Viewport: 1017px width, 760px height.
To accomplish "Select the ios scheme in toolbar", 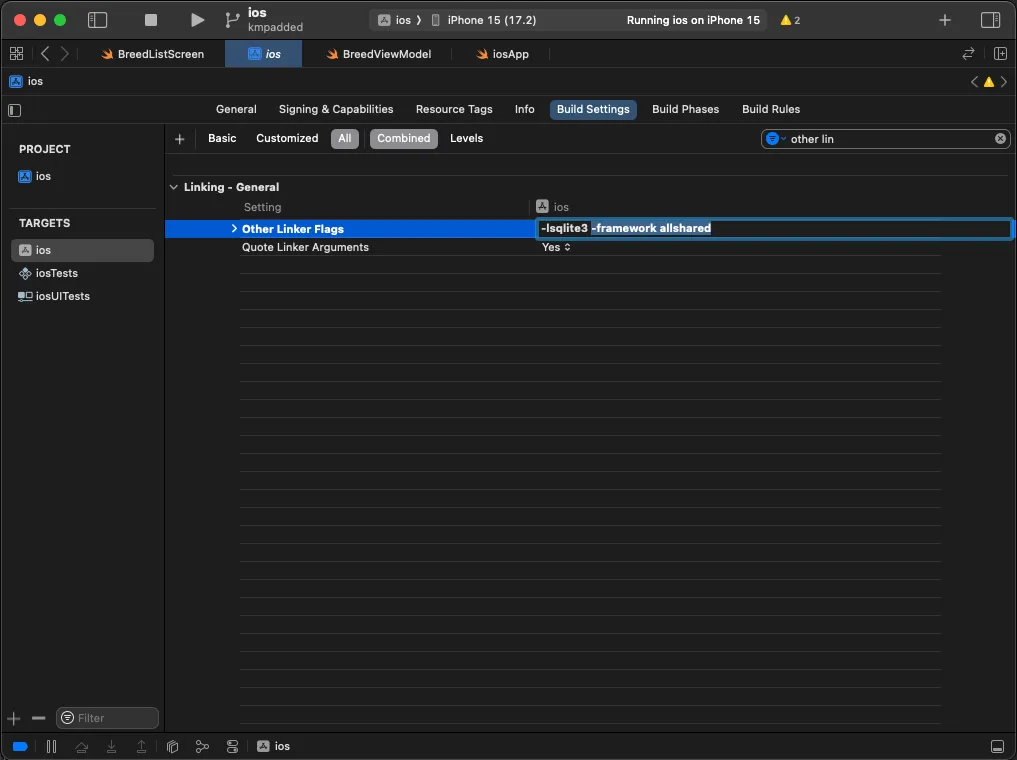I will coord(394,20).
